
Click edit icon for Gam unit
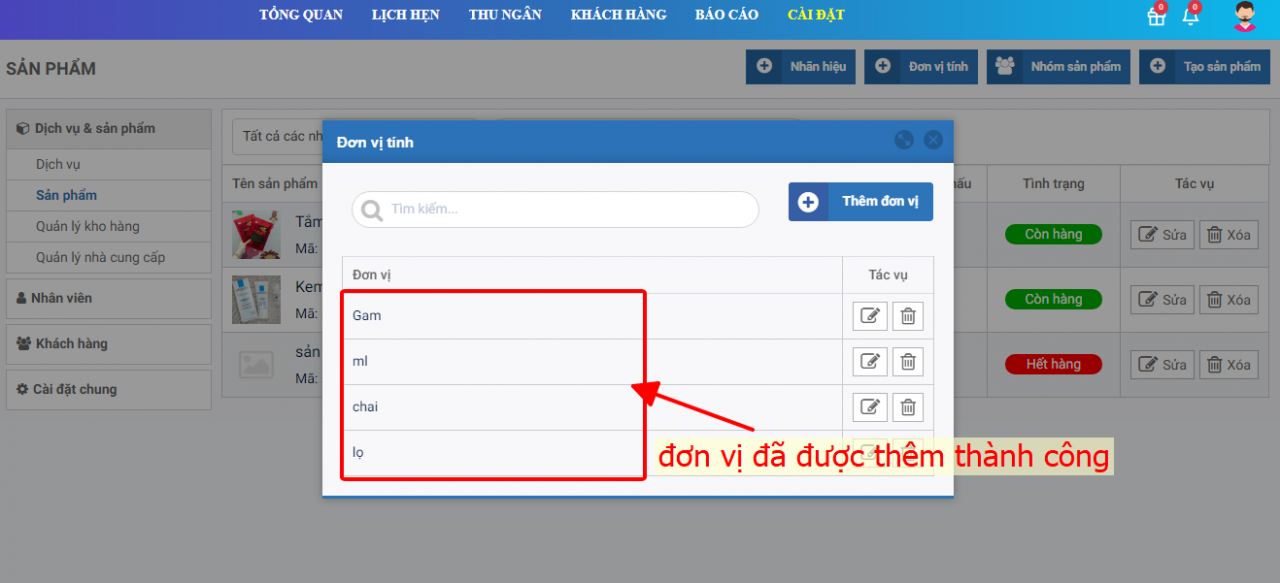[869, 316]
